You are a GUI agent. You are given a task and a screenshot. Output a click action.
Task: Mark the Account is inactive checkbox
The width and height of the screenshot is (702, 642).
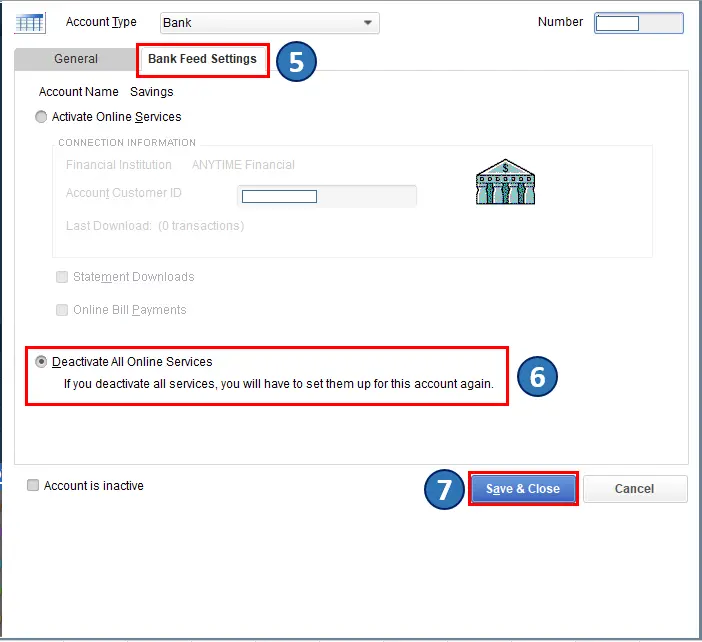pyautogui.click(x=33, y=486)
